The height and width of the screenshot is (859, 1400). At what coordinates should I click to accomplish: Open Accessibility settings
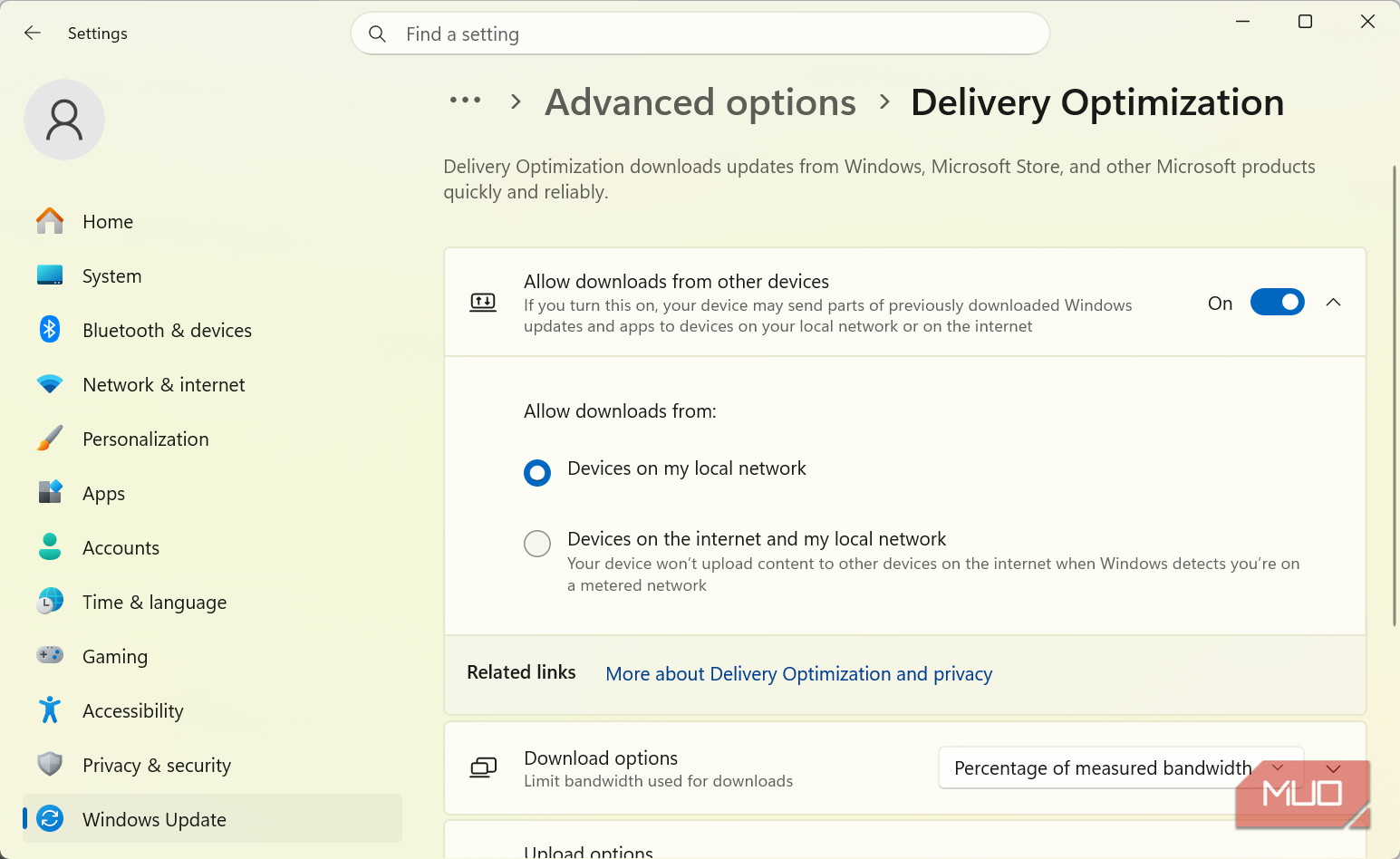pos(213,710)
